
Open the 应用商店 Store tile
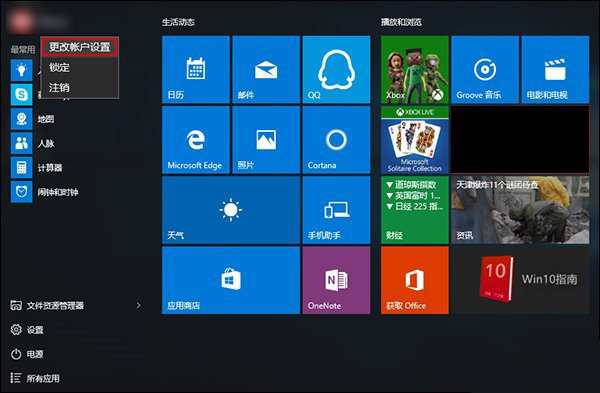pos(231,280)
